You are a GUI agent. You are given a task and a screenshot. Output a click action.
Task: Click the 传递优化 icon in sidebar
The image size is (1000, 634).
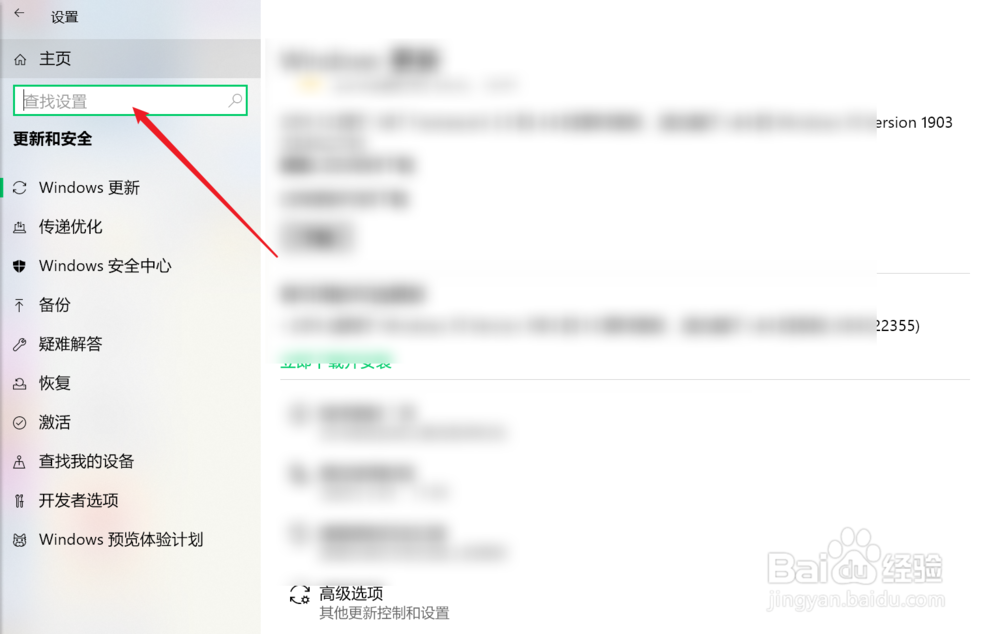[x=20, y=227]
